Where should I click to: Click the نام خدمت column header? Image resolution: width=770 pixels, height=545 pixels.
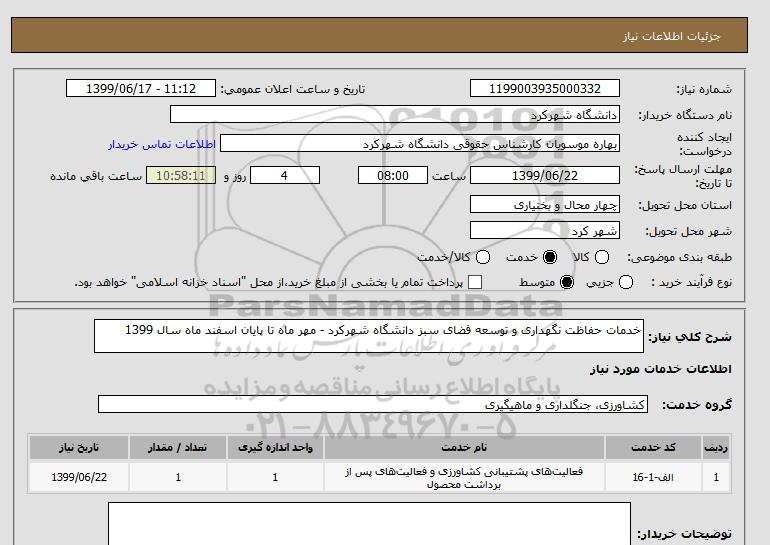(464, 447)
